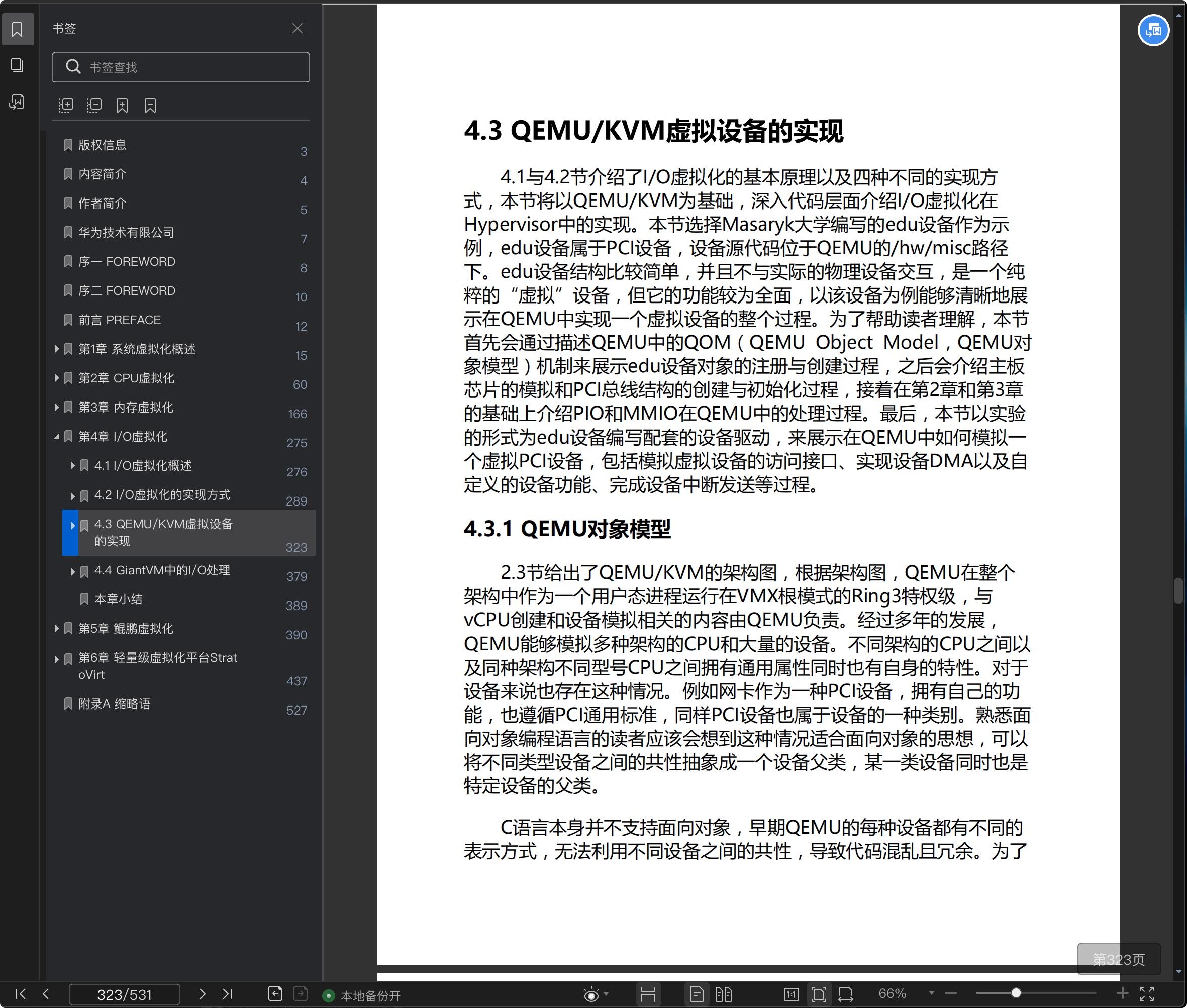Open the page thumbnails panel icon

click(x=17, y=65)
